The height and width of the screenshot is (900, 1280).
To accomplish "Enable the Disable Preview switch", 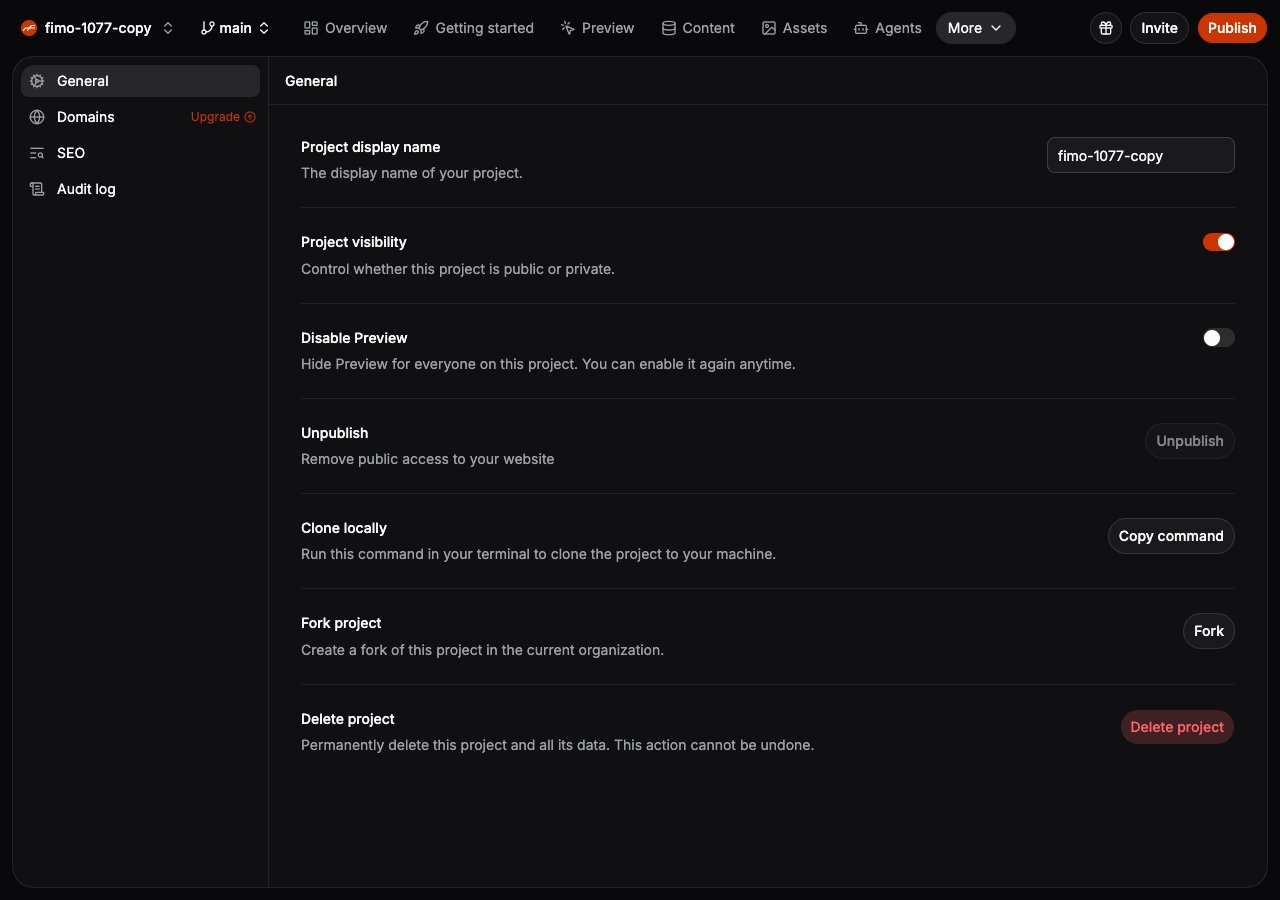I will coord(1219,338).
